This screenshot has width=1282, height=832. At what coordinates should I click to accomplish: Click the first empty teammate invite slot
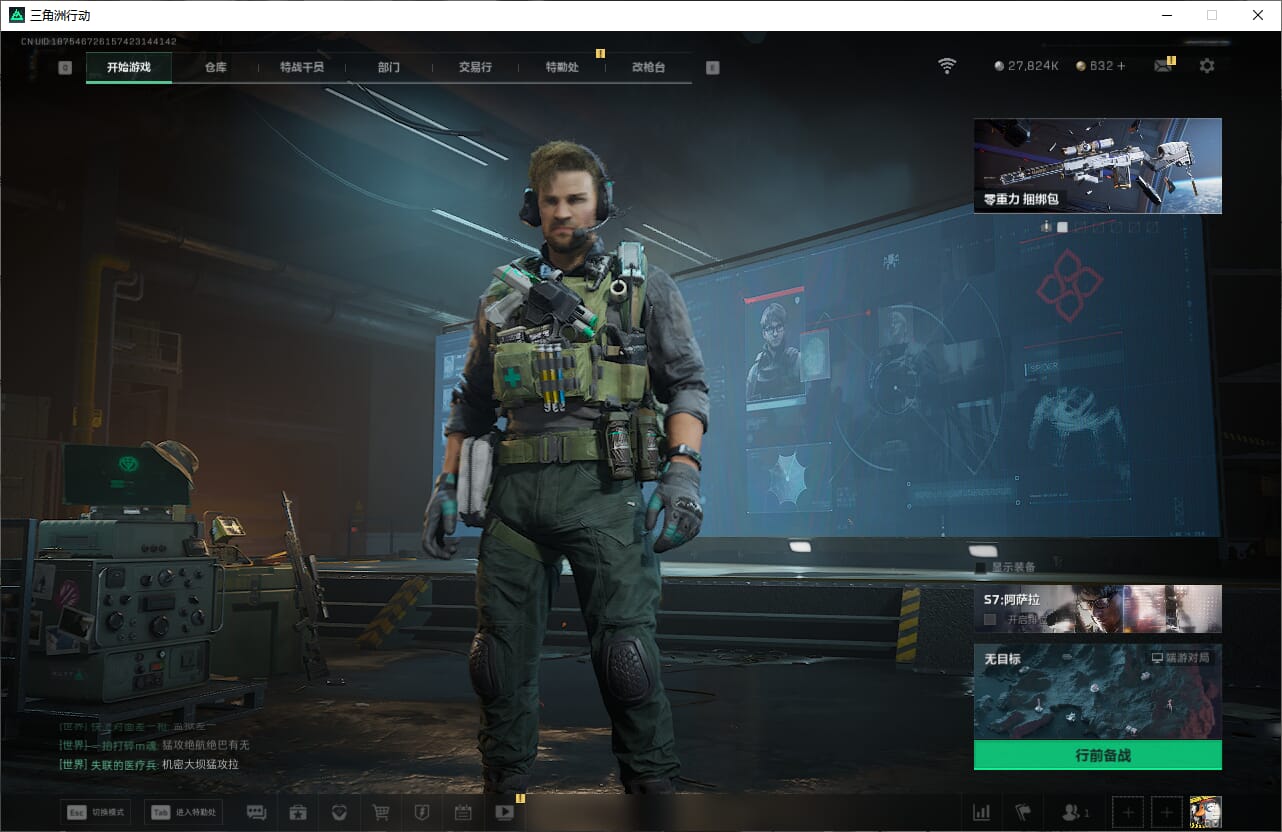click(x=1128, y=812)
